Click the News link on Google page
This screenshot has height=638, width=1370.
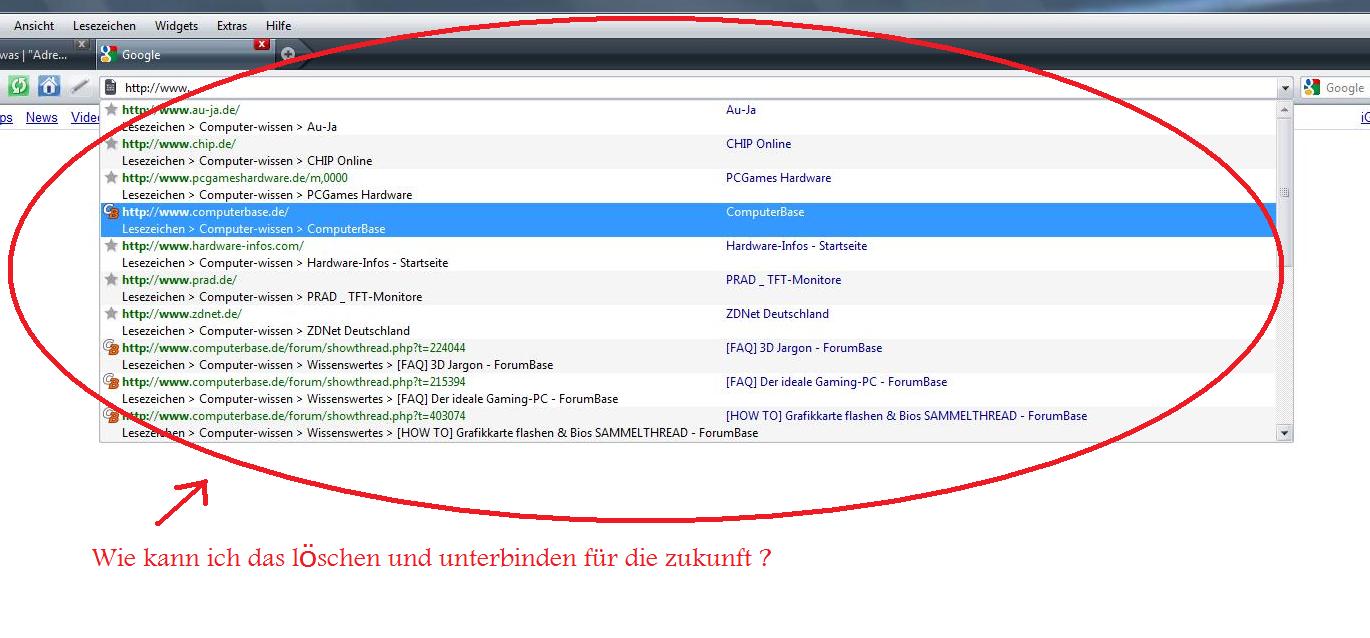click(x=42, y=118)
